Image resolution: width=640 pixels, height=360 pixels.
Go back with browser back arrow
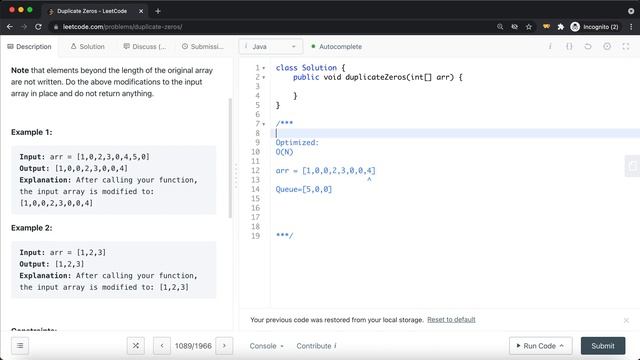click(10, 27)
